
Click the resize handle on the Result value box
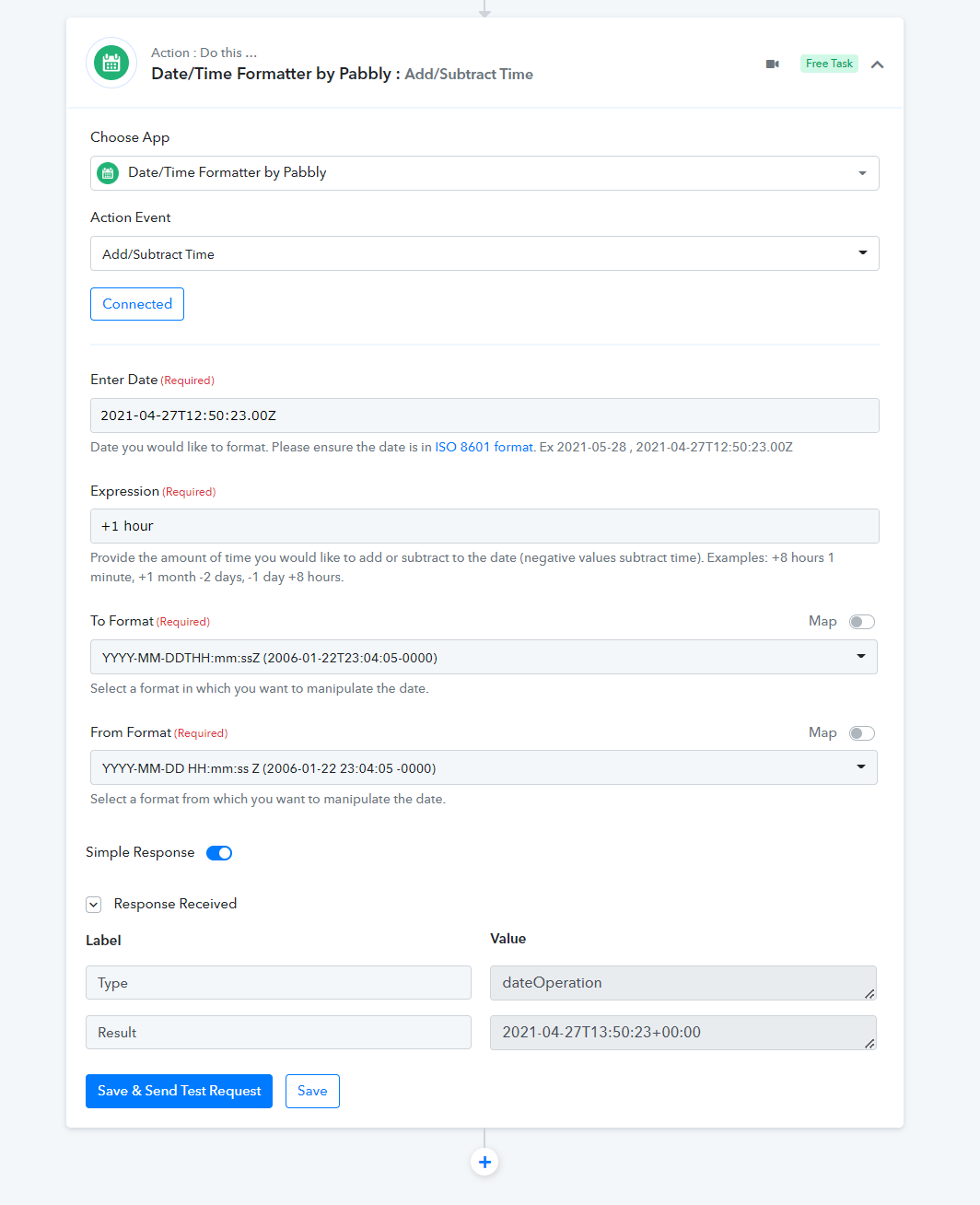869,1043
